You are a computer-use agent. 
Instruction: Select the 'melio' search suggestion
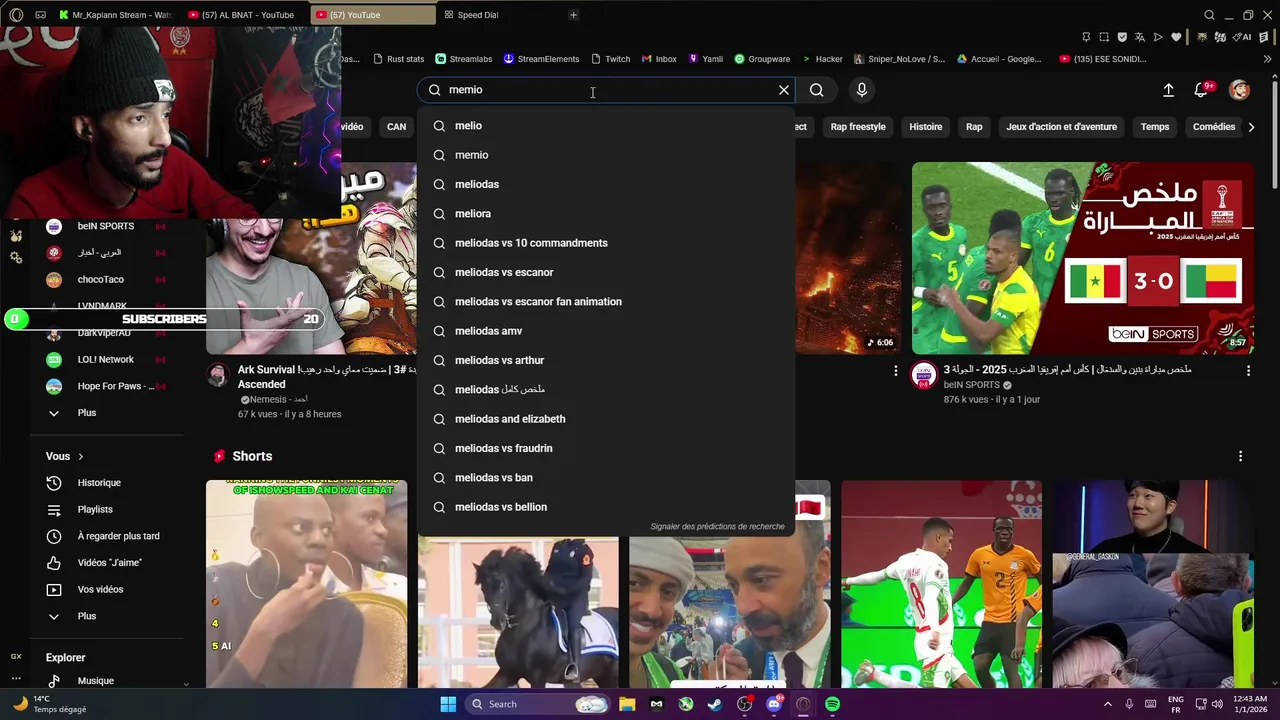point(606,126)
